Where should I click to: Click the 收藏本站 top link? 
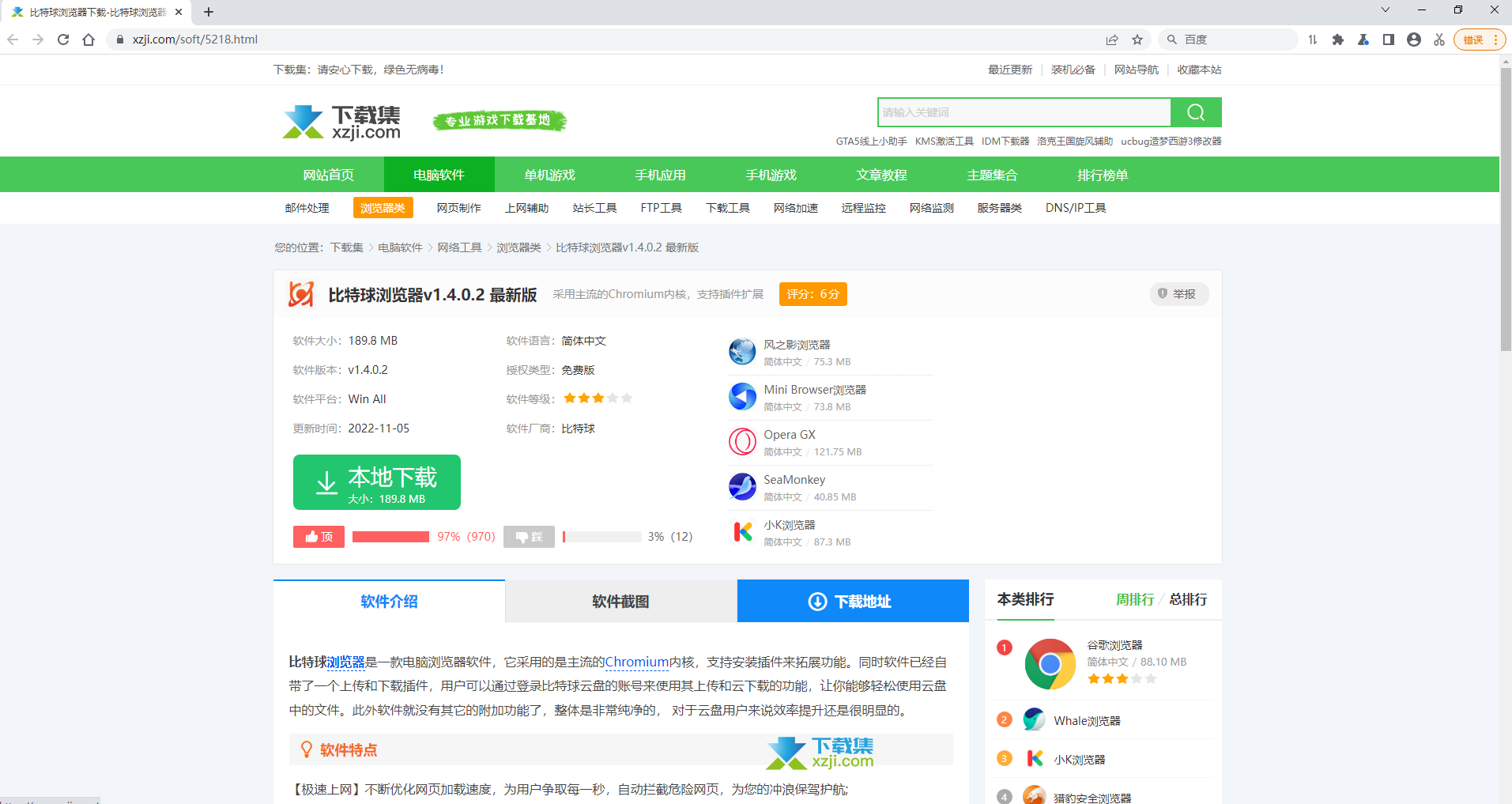(x=1199, y=70)
